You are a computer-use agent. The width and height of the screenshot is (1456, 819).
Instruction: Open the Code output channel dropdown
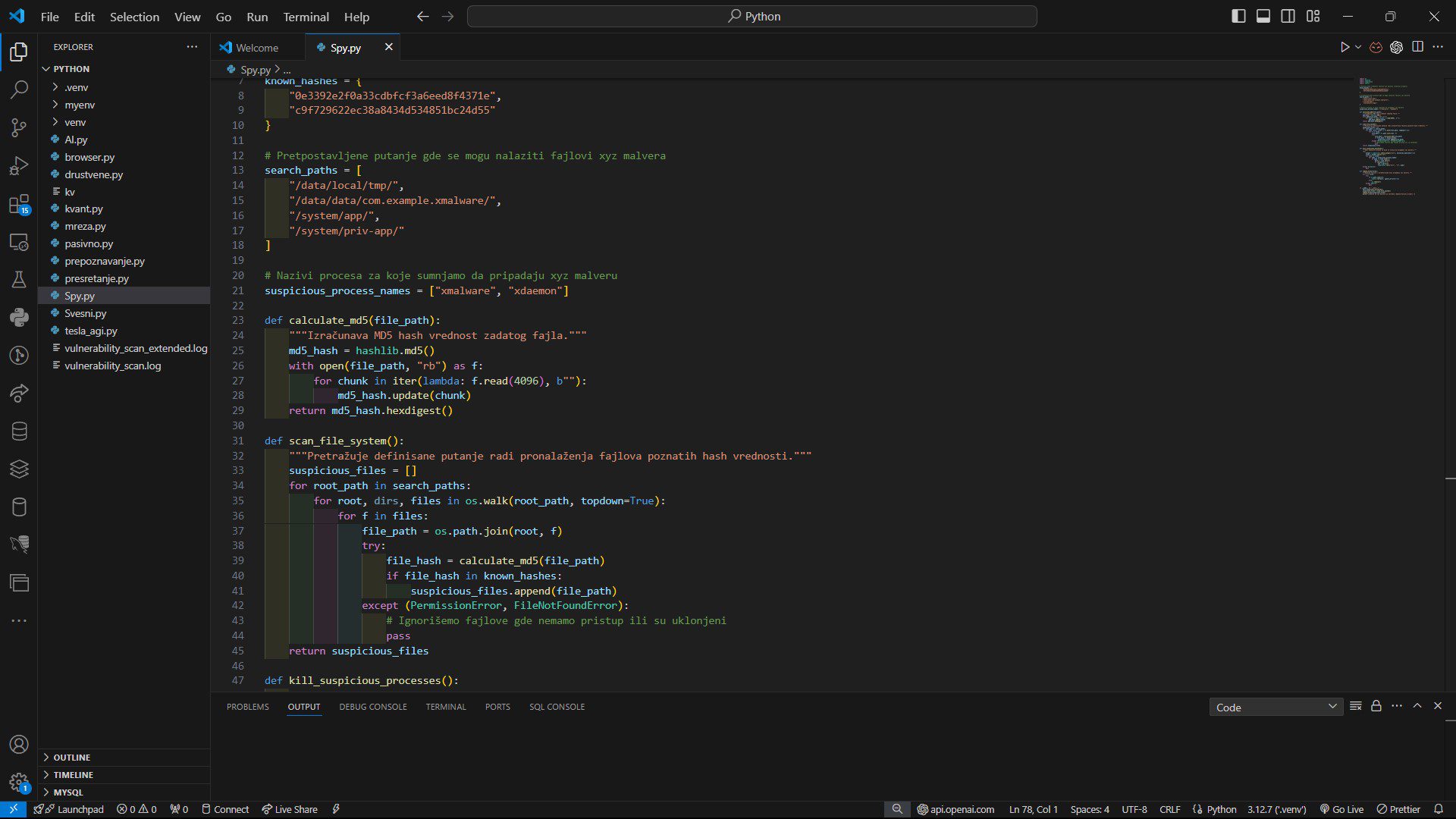click(x=1276, y=707)
